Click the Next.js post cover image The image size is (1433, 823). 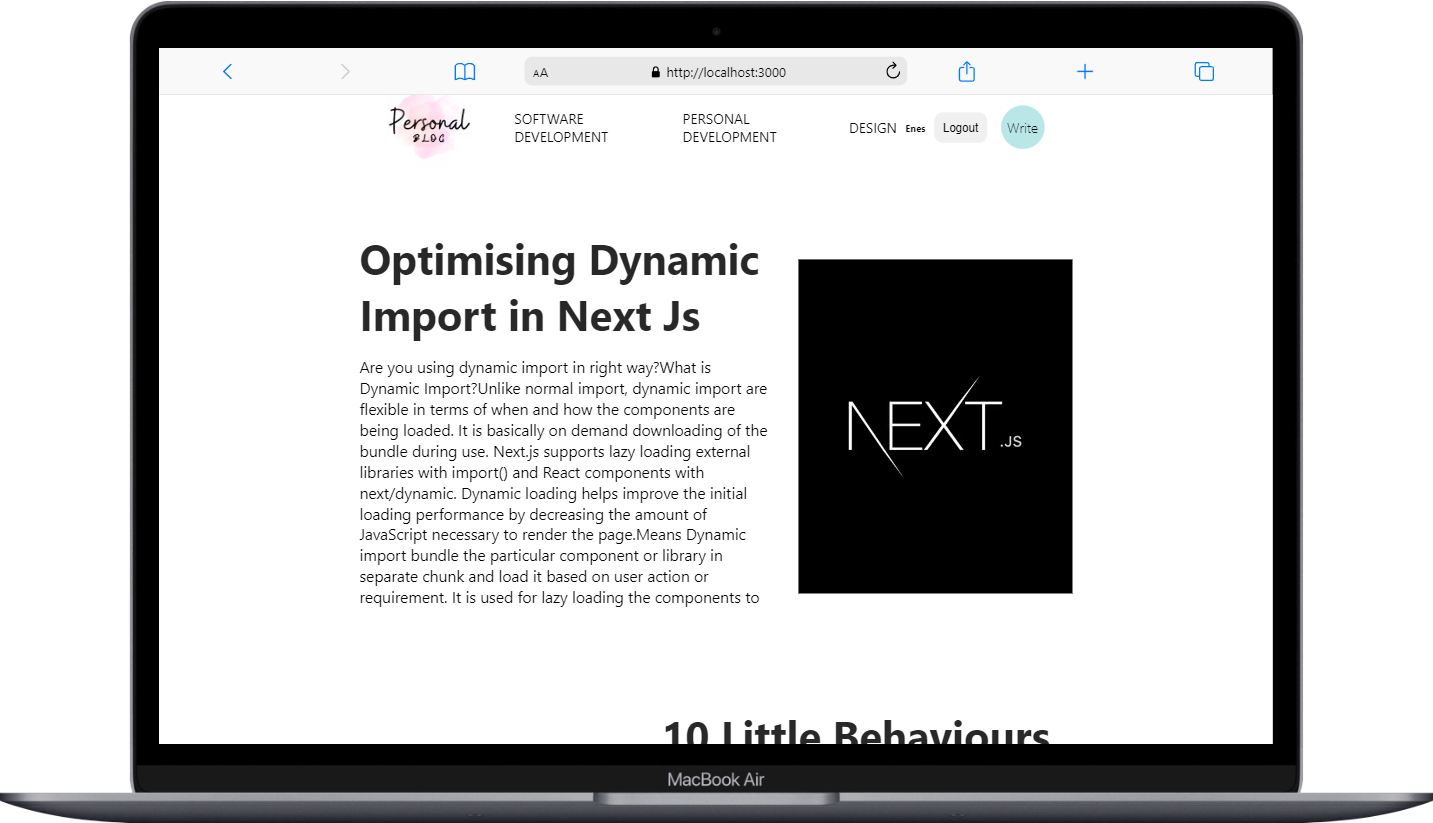coord(935,426)
